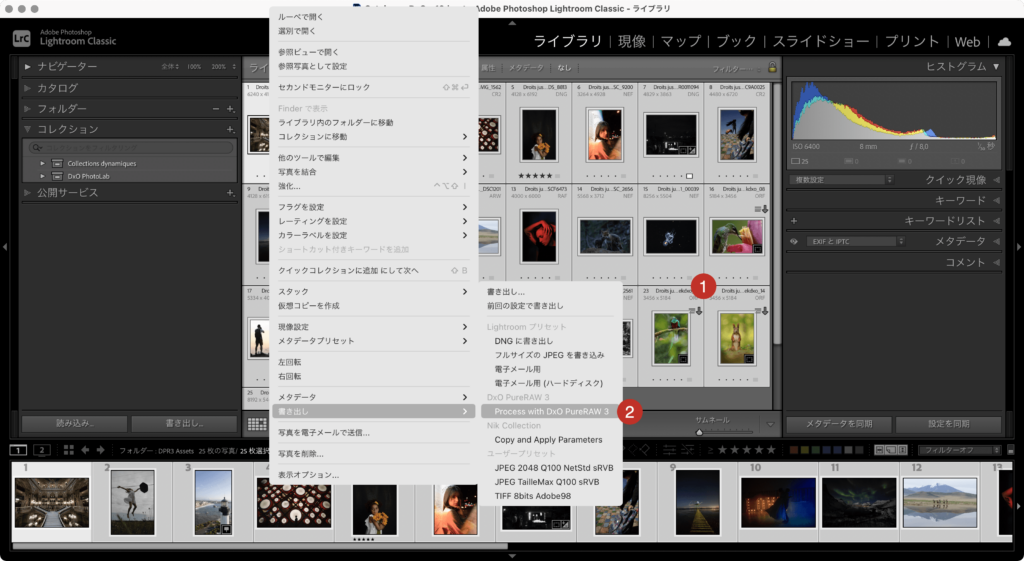Click 設定を同期 button
Image resolution: width=1024 pixels, height=561 pixels.
948,423
